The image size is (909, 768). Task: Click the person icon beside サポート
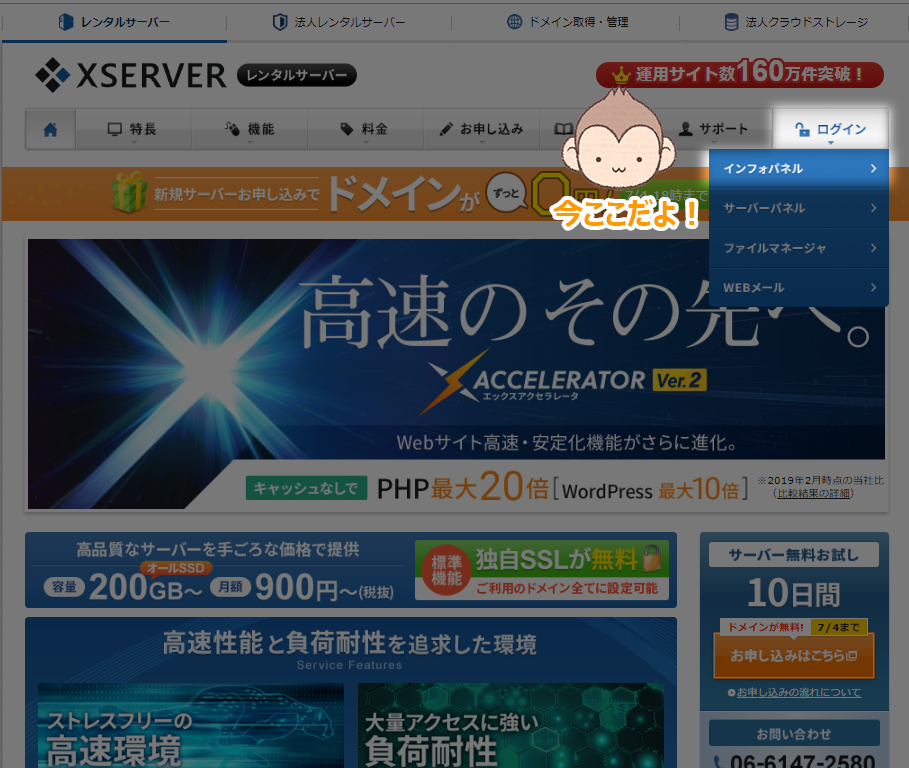click(686, 129)
